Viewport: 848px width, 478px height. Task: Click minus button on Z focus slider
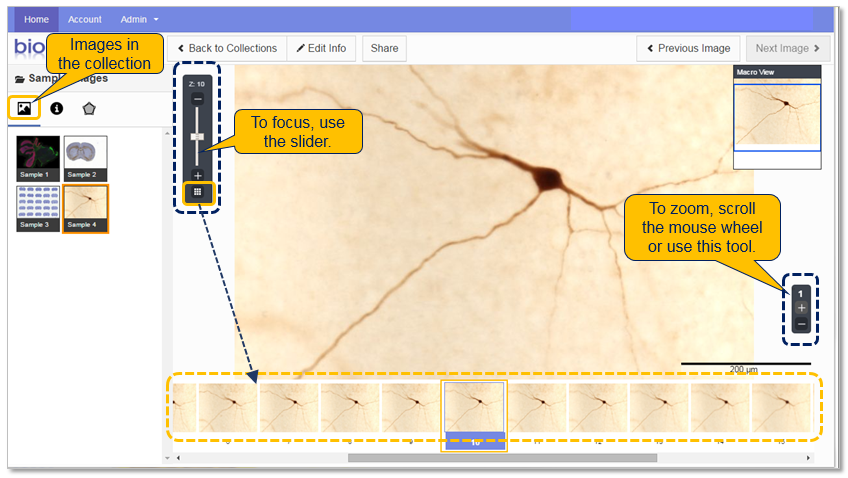click(197, 99)
